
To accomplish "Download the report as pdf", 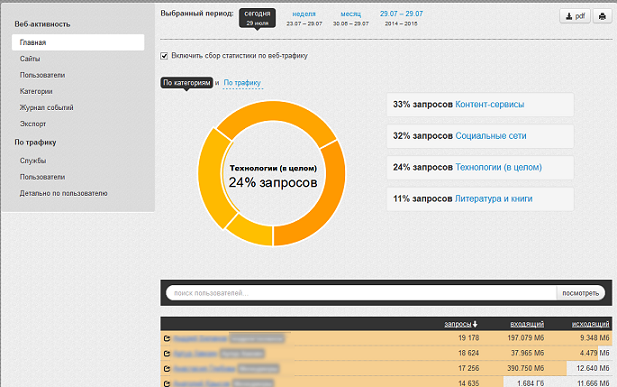I will click(x=575, y=17).
